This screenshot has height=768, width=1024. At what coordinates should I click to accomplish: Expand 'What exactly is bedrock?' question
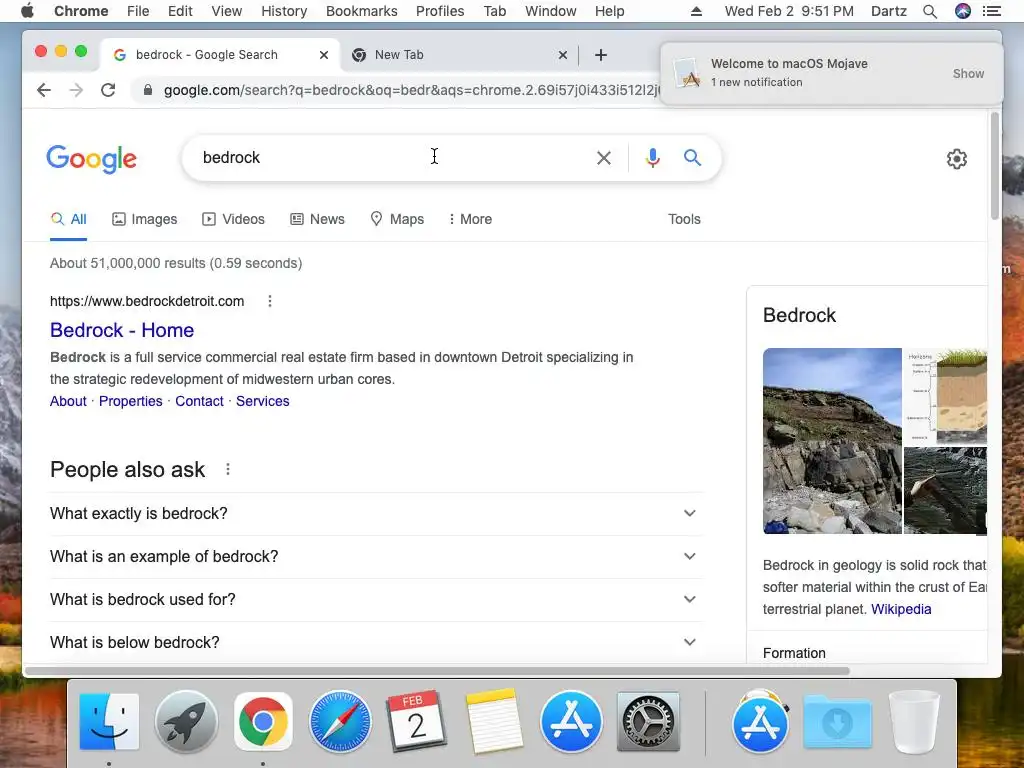click(x=376, y=513)
